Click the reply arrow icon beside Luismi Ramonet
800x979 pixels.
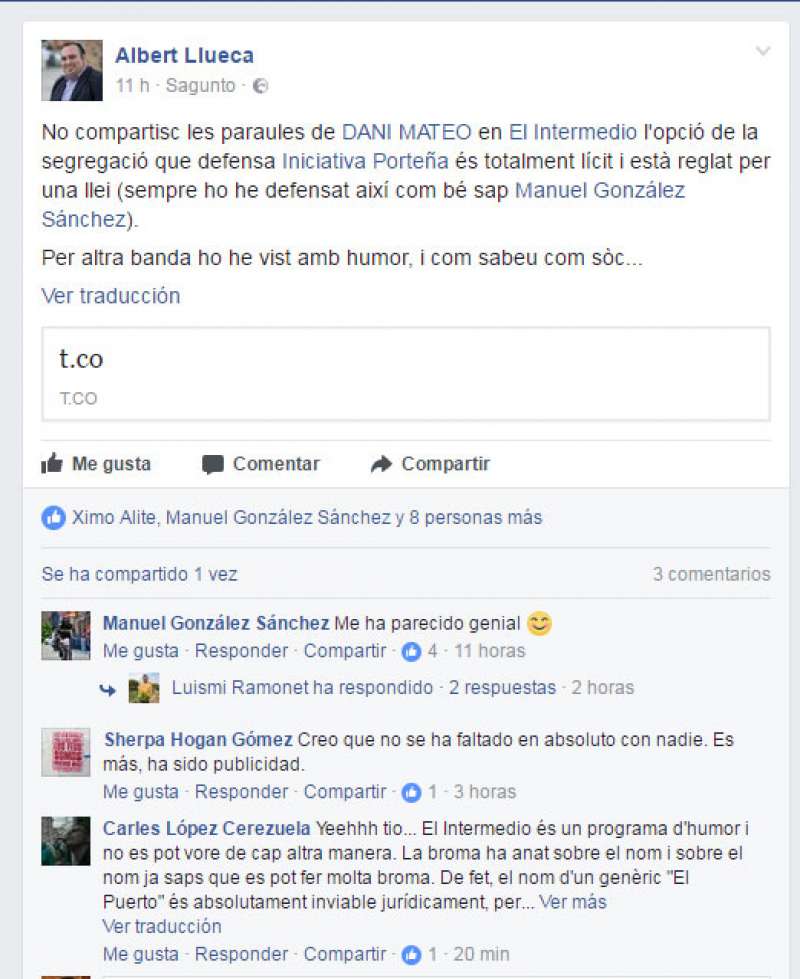tap(107, 689)
